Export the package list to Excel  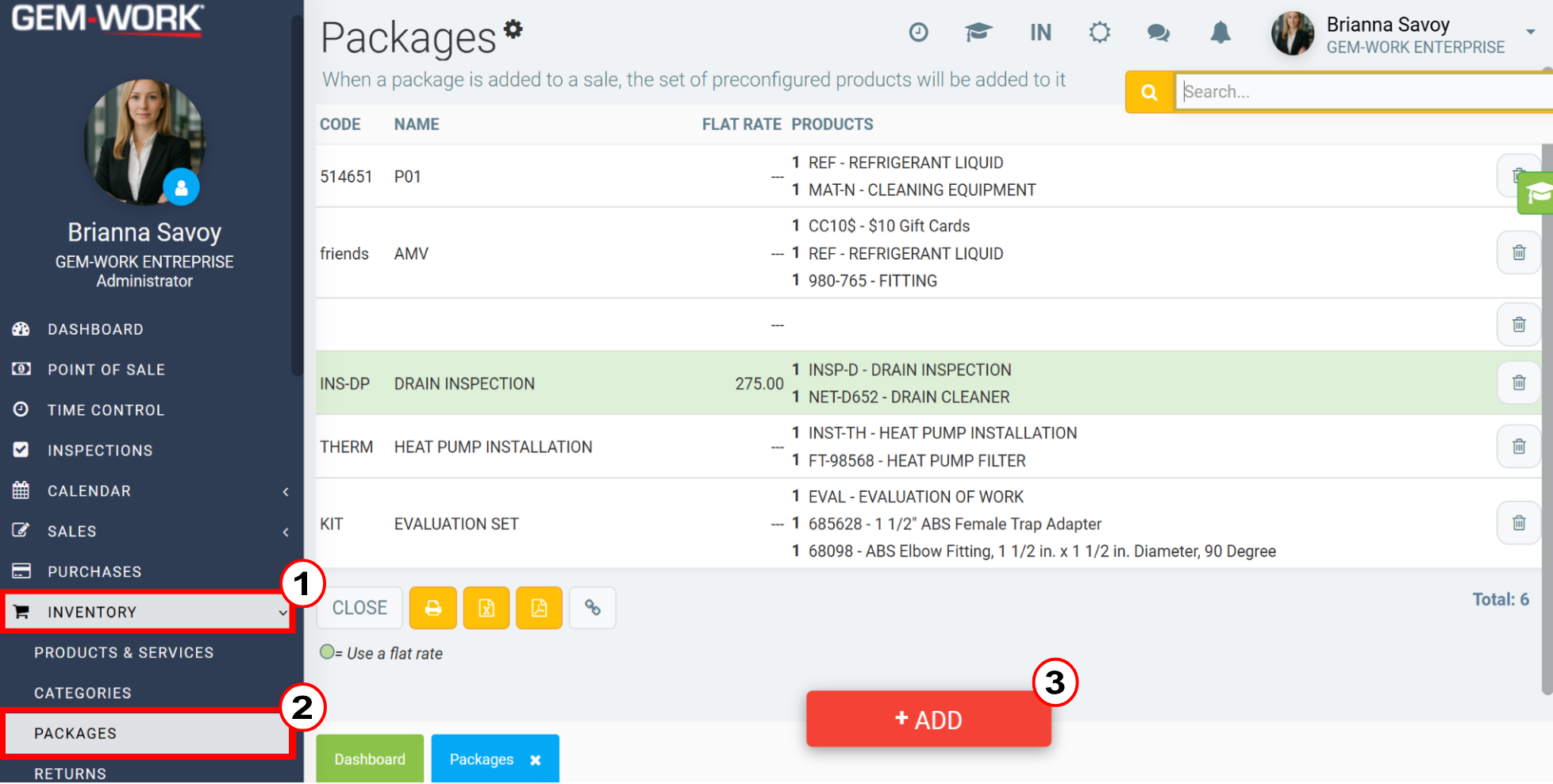pyautogui.click(x=486, y=608)
